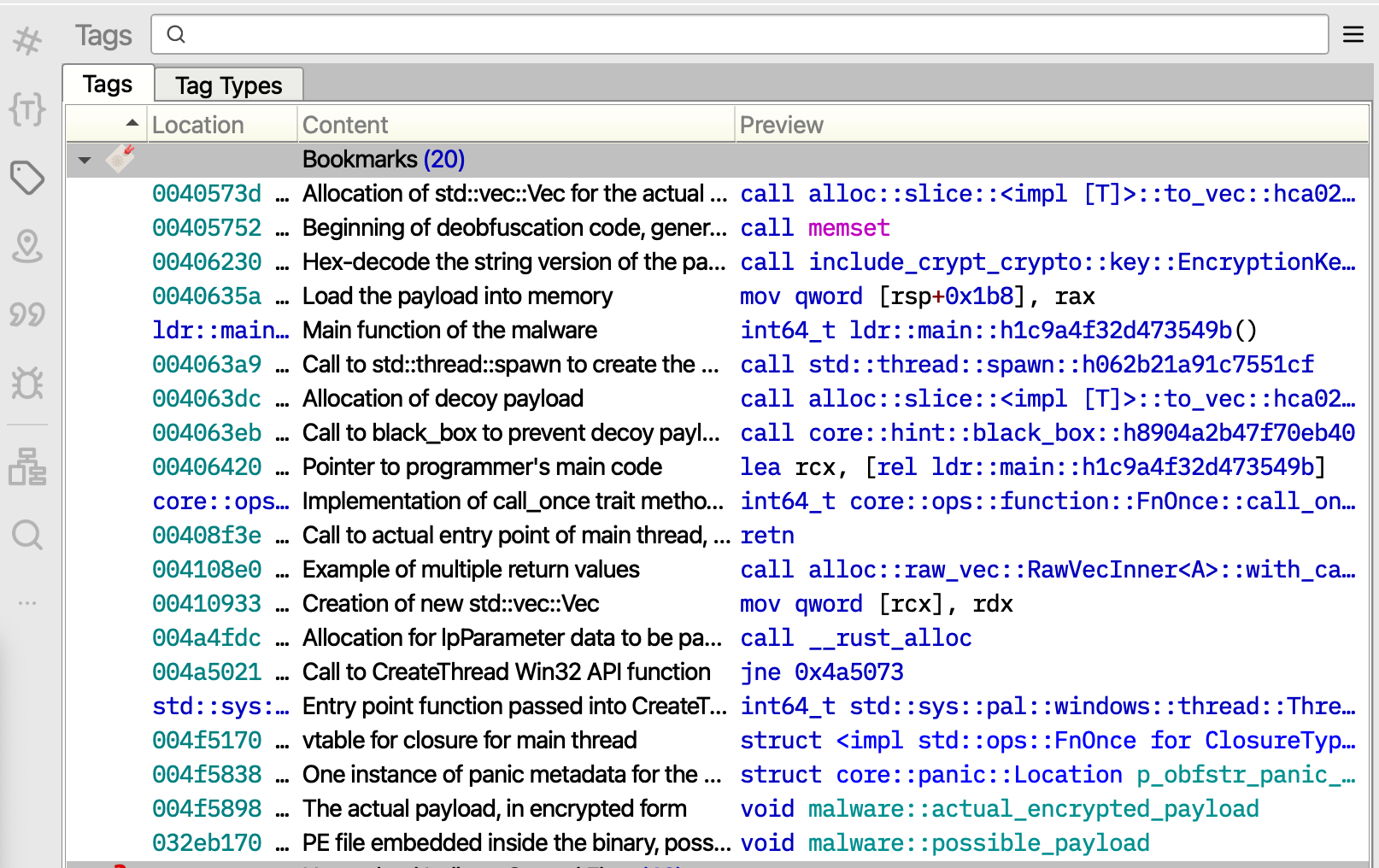The image size is (1379, 868).
Task: Open the Debugger bug sidebar icon
Action: [27, 383]
